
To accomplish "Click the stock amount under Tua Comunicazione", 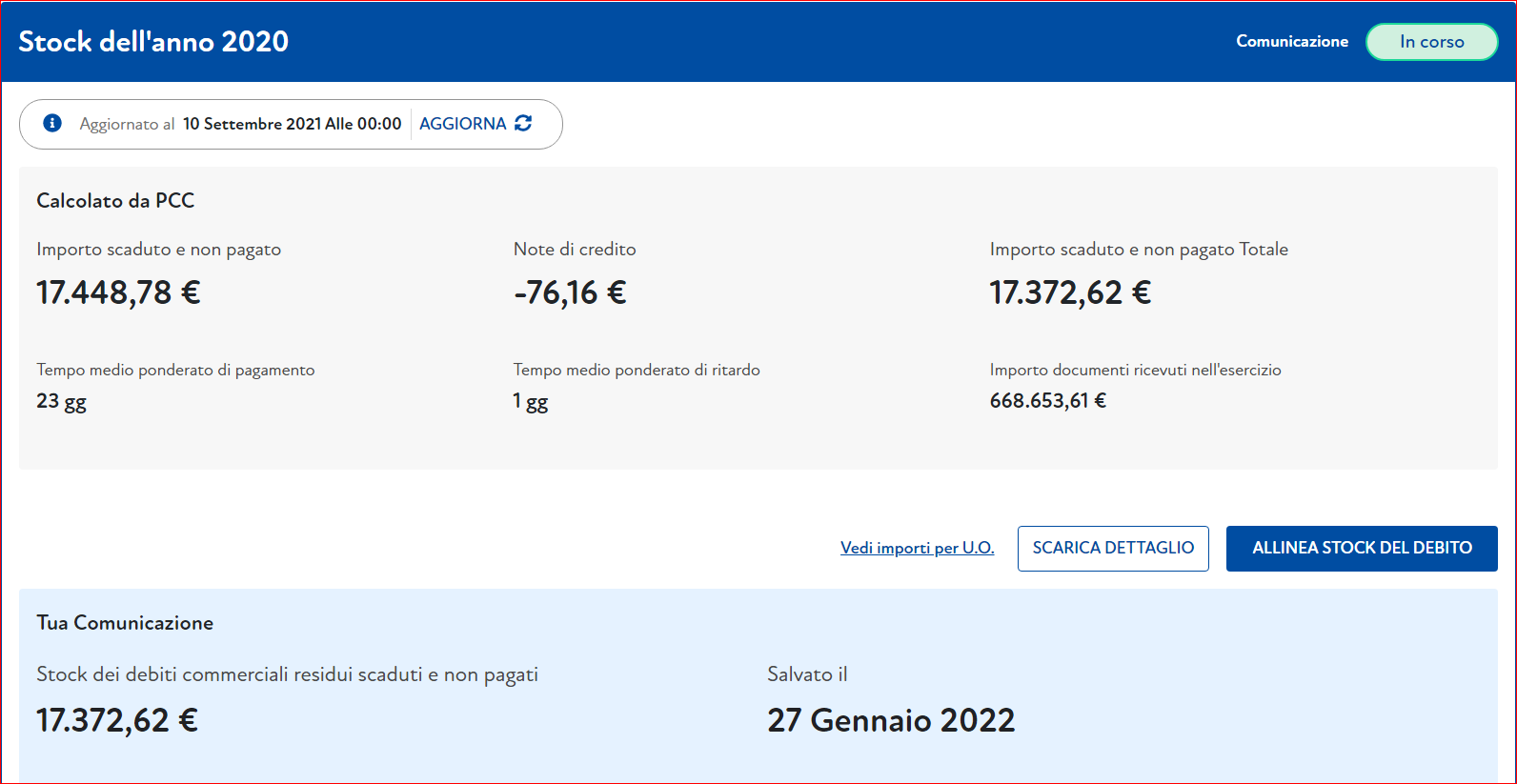I will coord(117,720).
